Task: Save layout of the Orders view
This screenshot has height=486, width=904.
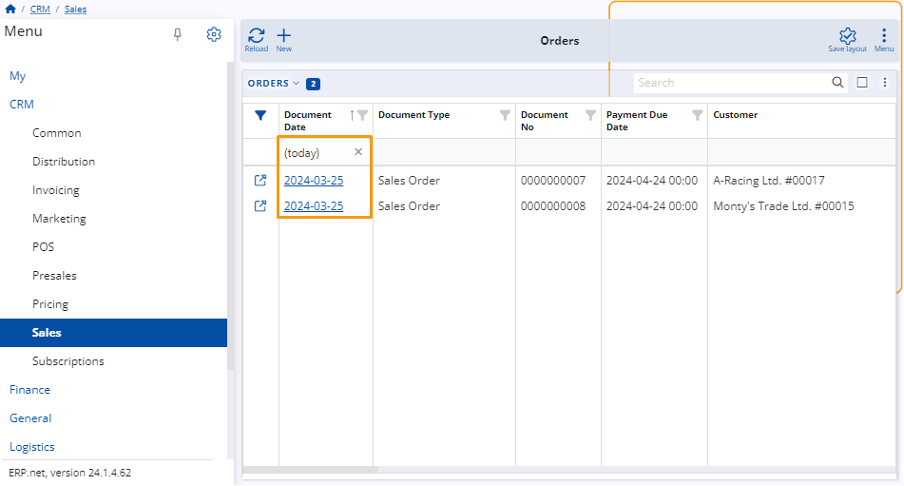Action: tap(847, 40)
